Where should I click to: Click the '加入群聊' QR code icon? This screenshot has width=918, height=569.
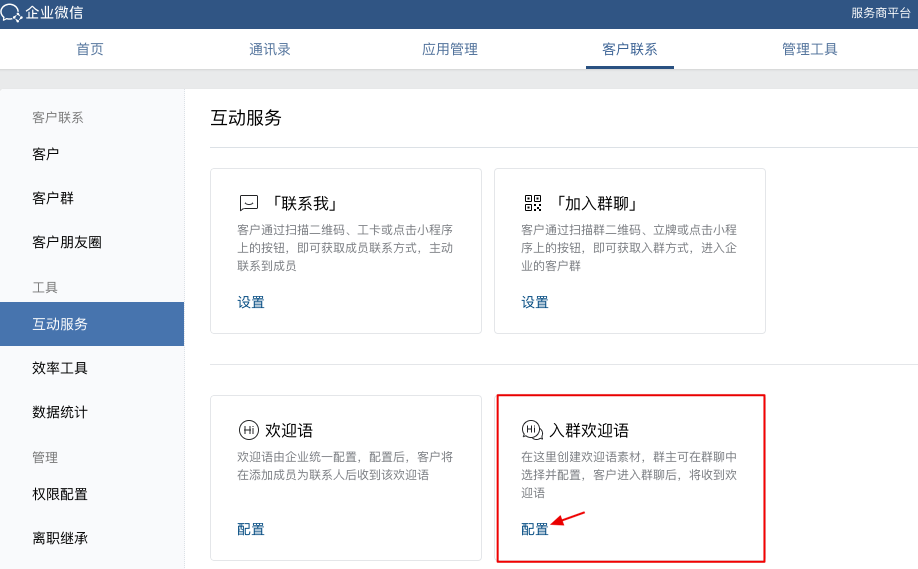(x=533, y=203)
